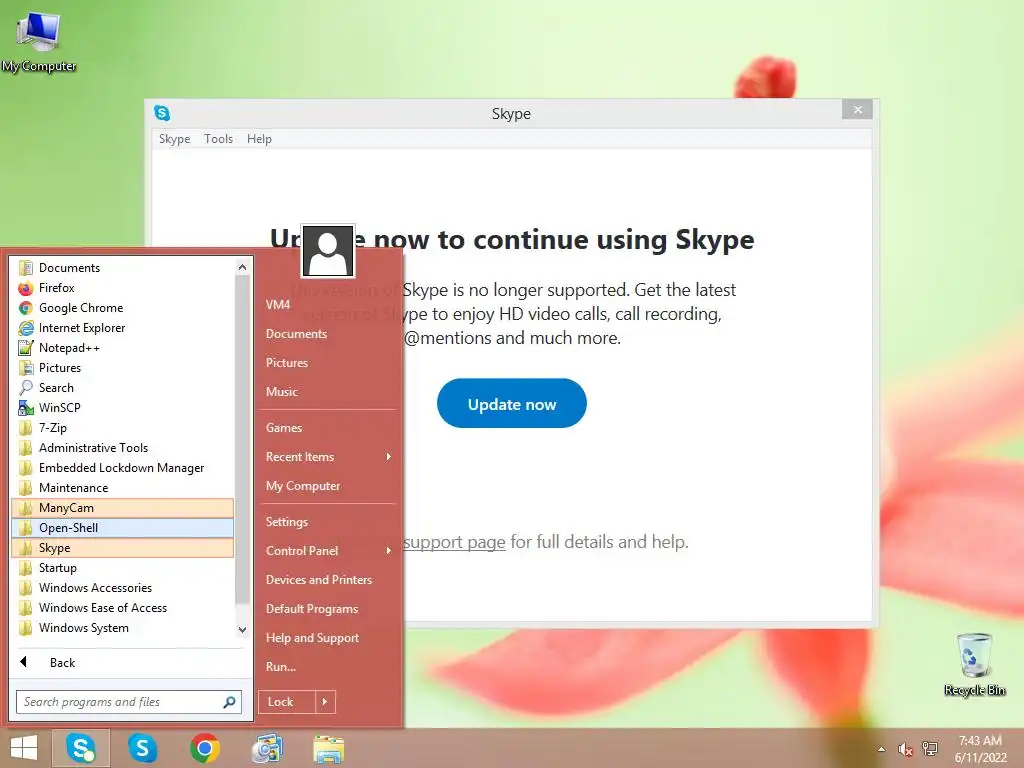The width and height of the screenshot is (1024, 768).
Task: Open the Tools menu in the Skype window
Action: (218, 138)
